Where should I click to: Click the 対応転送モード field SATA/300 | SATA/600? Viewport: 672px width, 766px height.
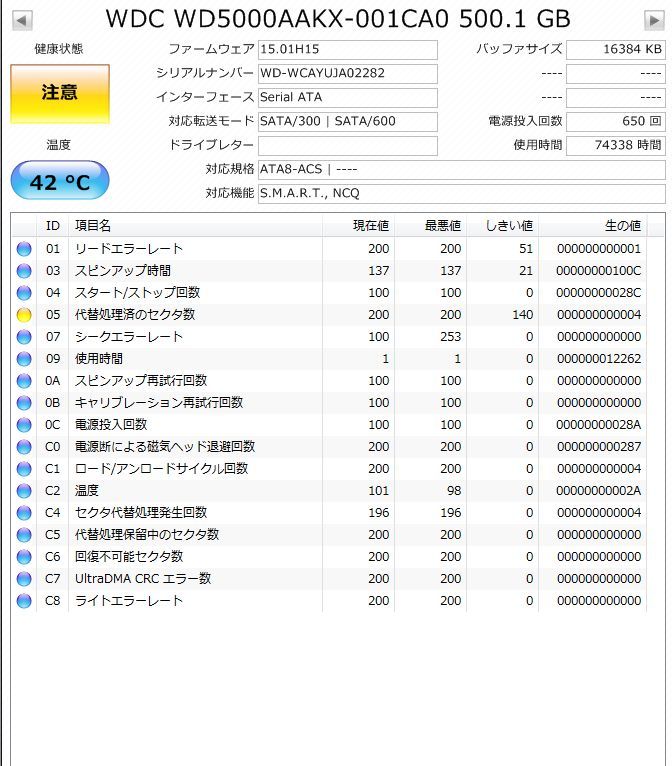[348, 121]
